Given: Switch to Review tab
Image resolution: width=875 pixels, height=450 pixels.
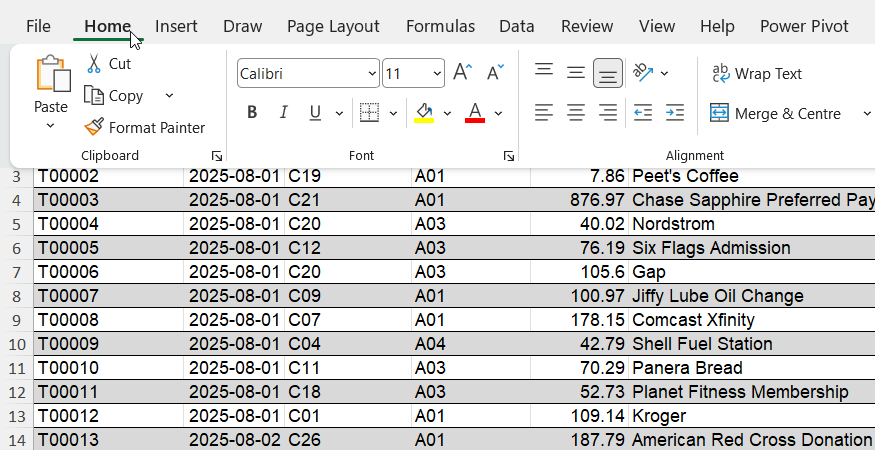Looking at the screenshot, I should pyautogui.click(x=587, y=26).
